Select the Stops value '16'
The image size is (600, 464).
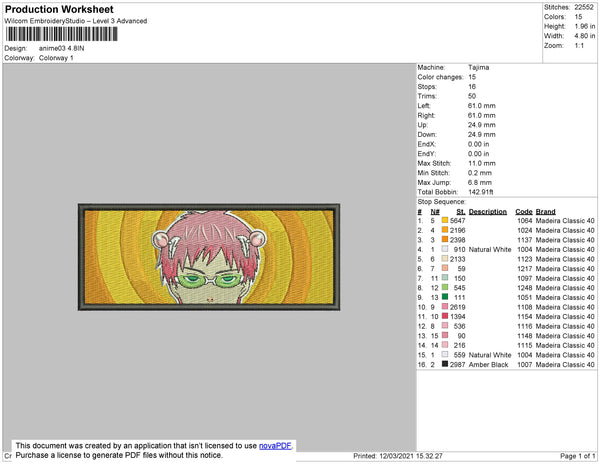pyautogui.click(x=472, y=87)
